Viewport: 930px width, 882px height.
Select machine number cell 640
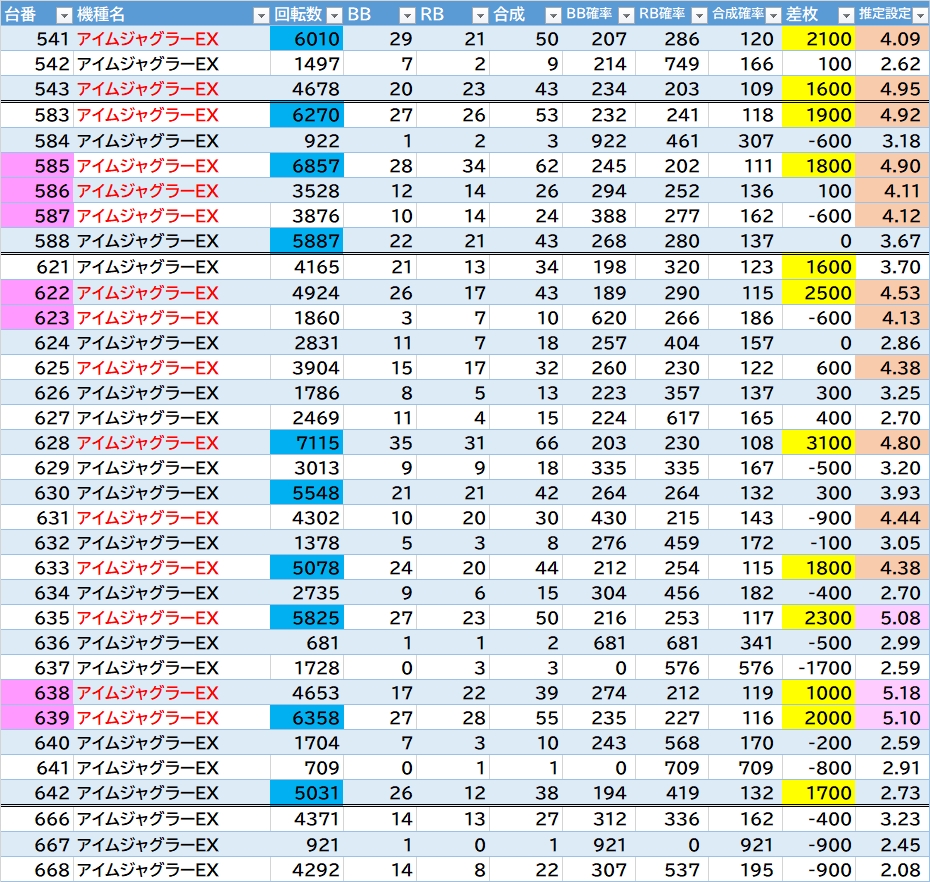37,743
